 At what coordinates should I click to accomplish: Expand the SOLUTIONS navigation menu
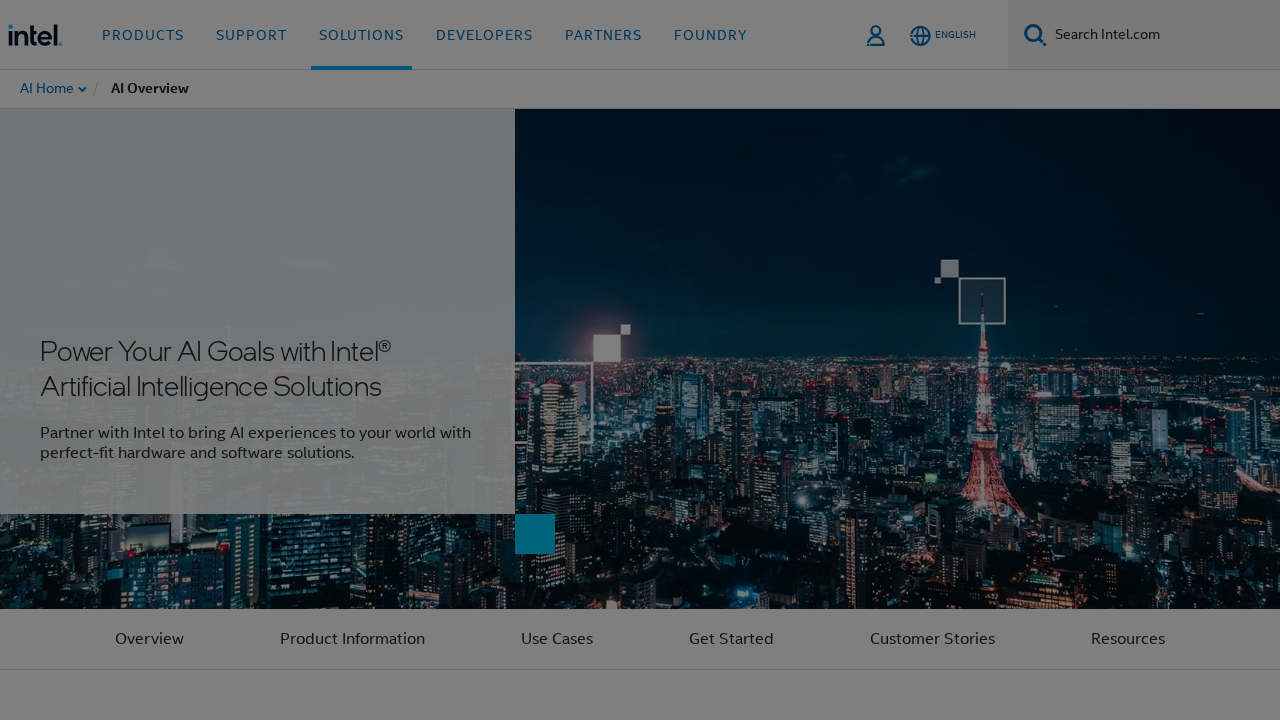coord(361,33)
